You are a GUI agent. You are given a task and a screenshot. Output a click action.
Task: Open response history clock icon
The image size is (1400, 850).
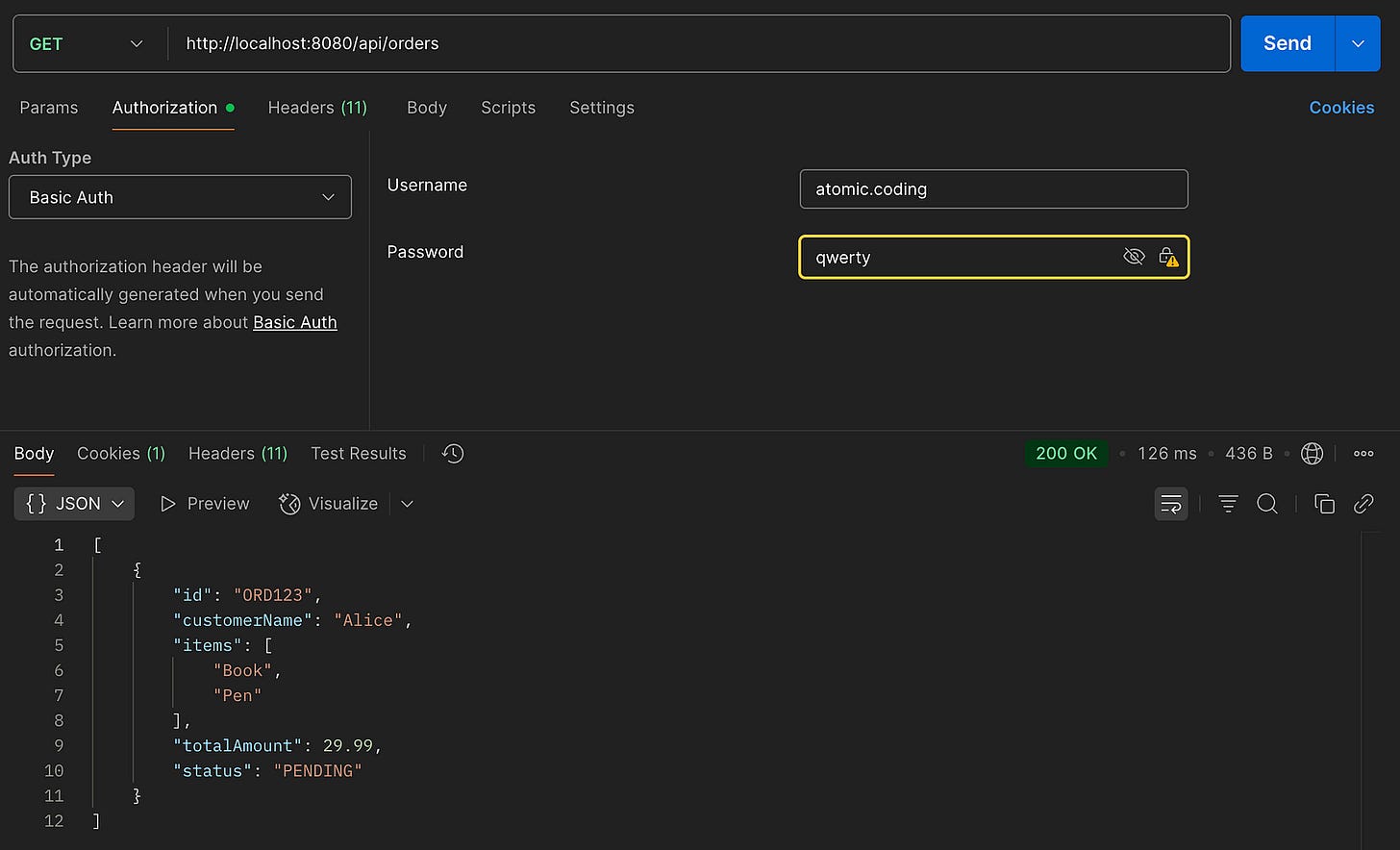pyautogui.click(x=453, y=453)
